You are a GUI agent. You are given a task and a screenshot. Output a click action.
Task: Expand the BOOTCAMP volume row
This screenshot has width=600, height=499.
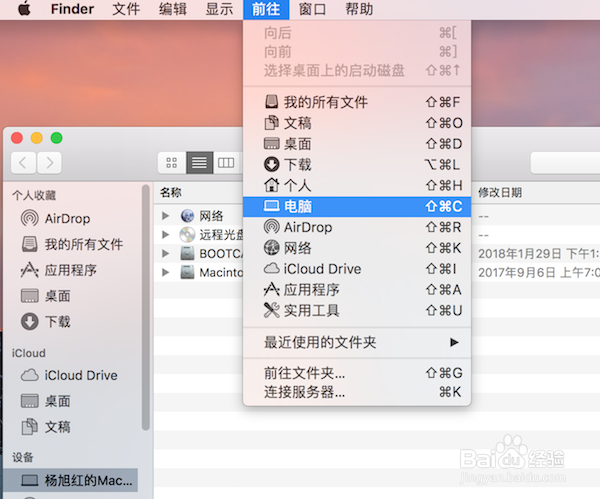click(x=165, y=253)
